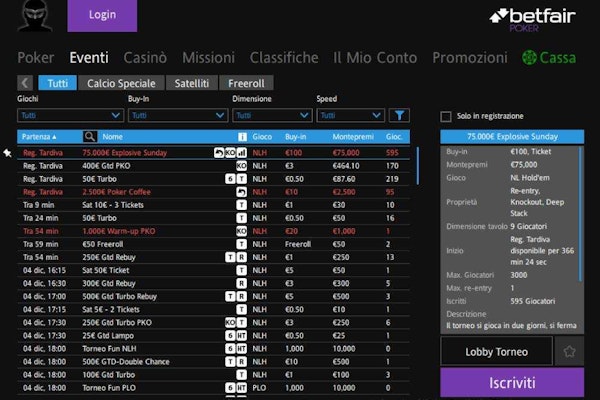Image resolution: width=600 pixels, height=400 pixels.
Task: Select the Sat 5€ - 2 Tickets row
Action: [214, 309]
